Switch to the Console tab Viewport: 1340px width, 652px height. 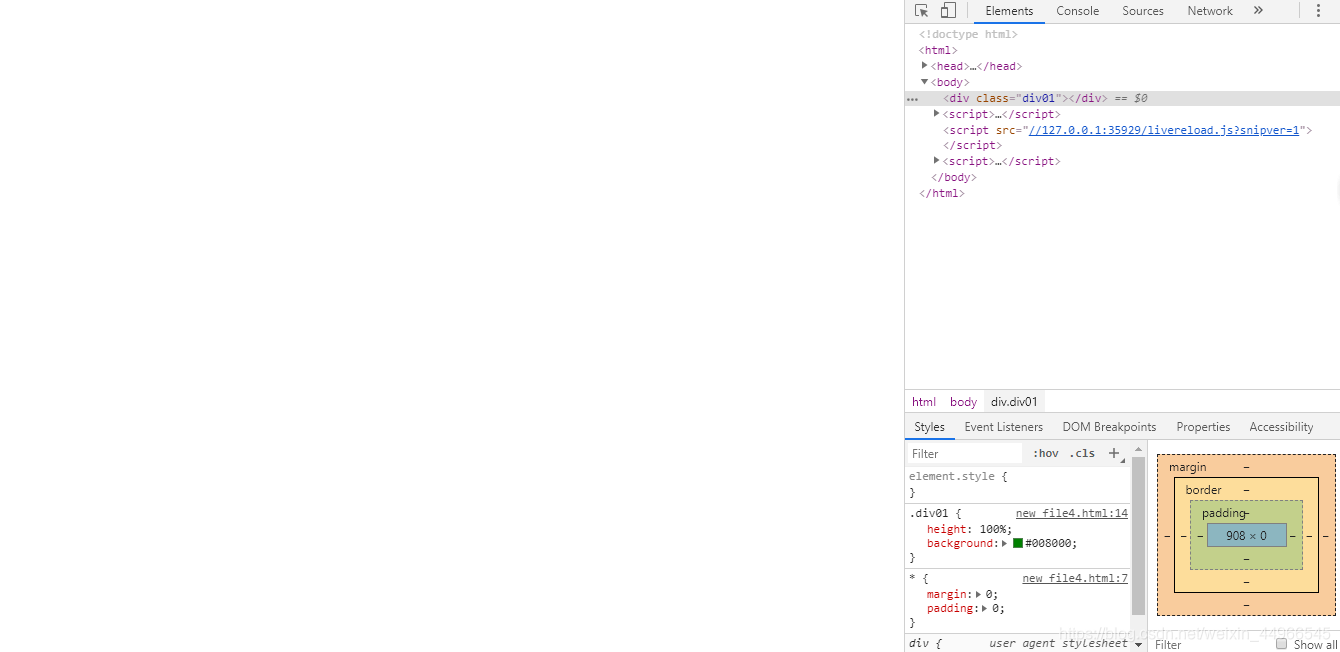point(1078,11)
